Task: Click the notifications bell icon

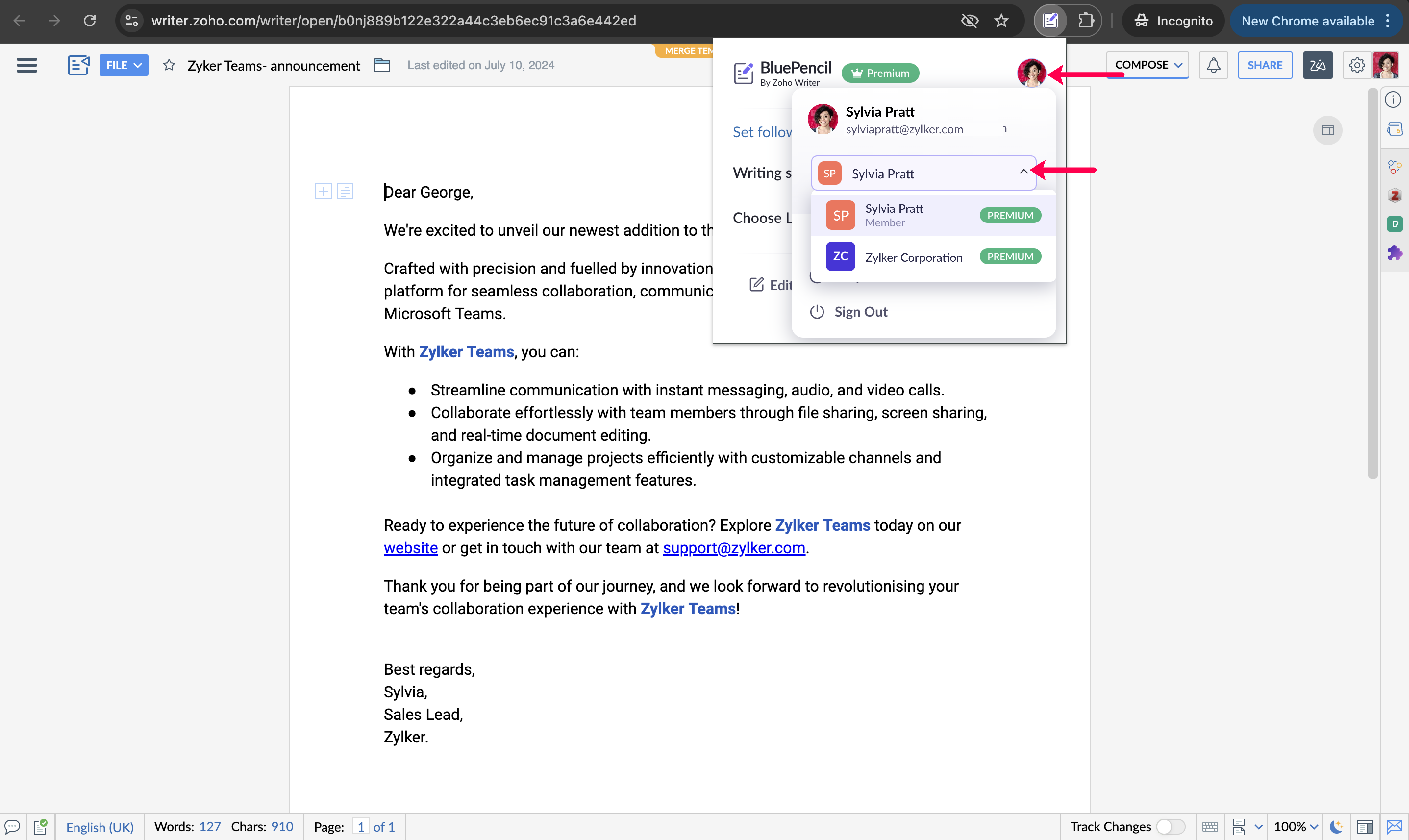Action: coord(1213,65)
